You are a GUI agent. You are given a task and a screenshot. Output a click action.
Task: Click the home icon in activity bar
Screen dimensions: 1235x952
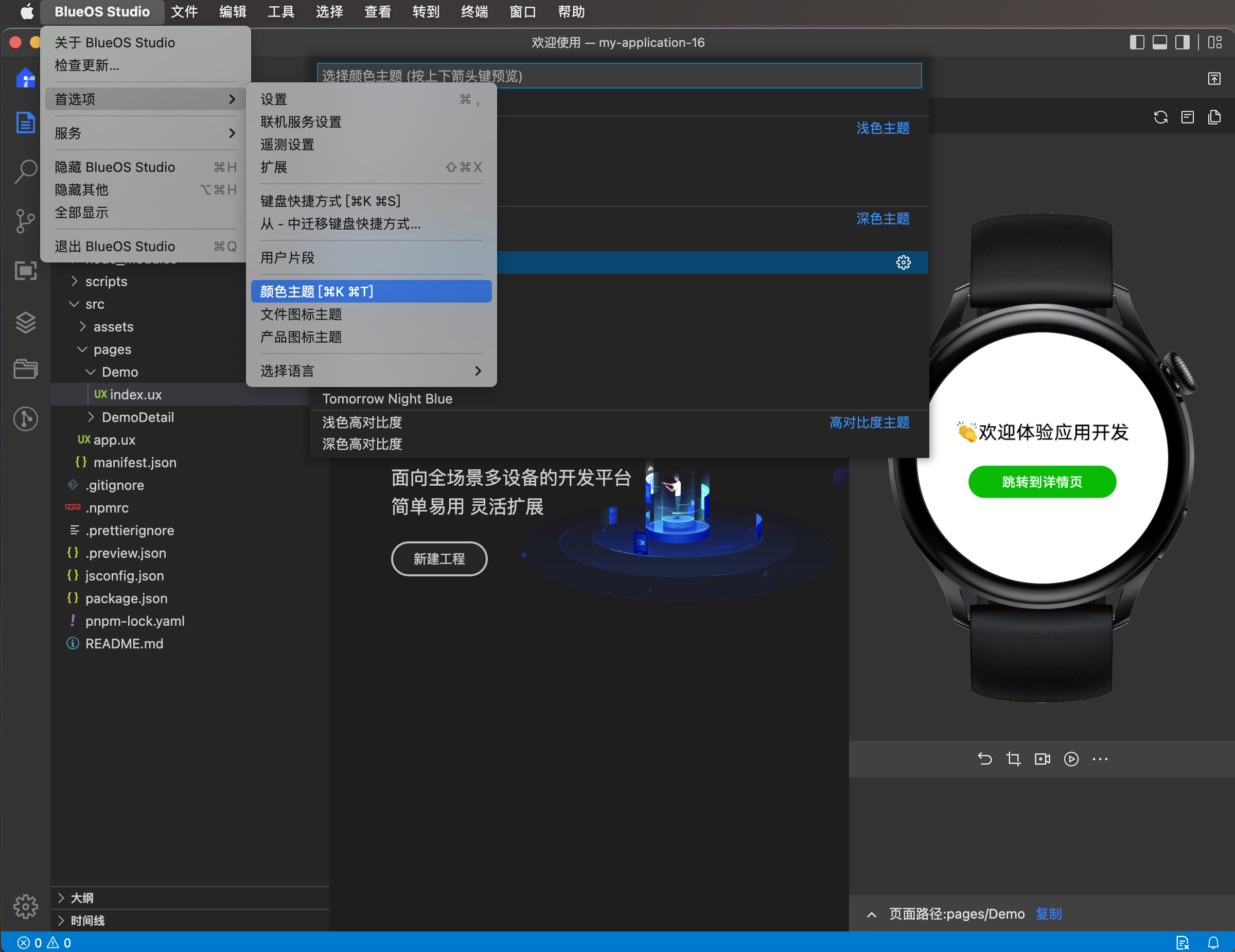[x=25, y=78]
